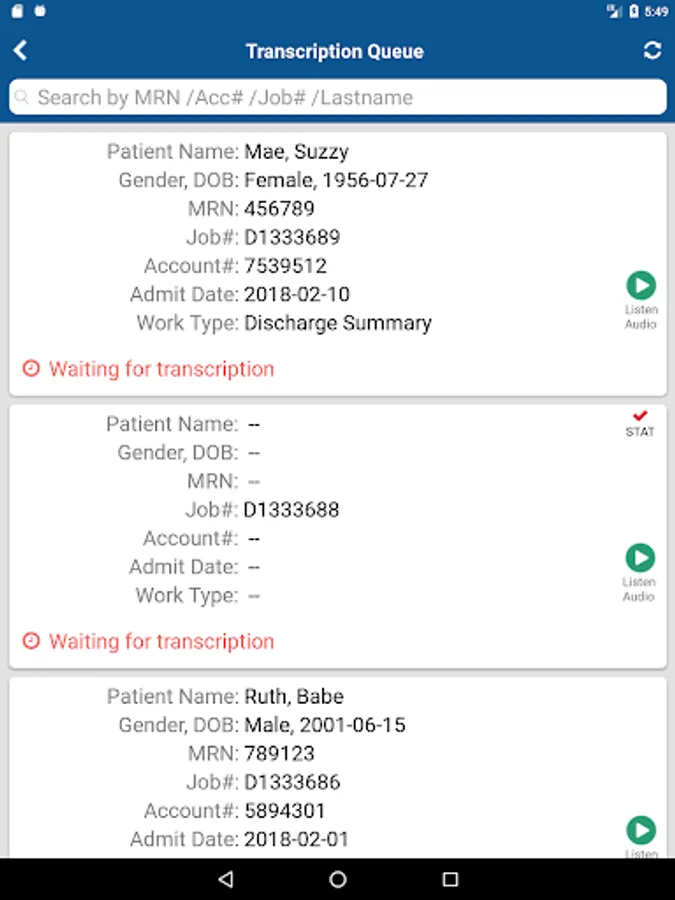
Task: Play Listen Audio for Mae, Suzzy
Action: tap(640, 287)
